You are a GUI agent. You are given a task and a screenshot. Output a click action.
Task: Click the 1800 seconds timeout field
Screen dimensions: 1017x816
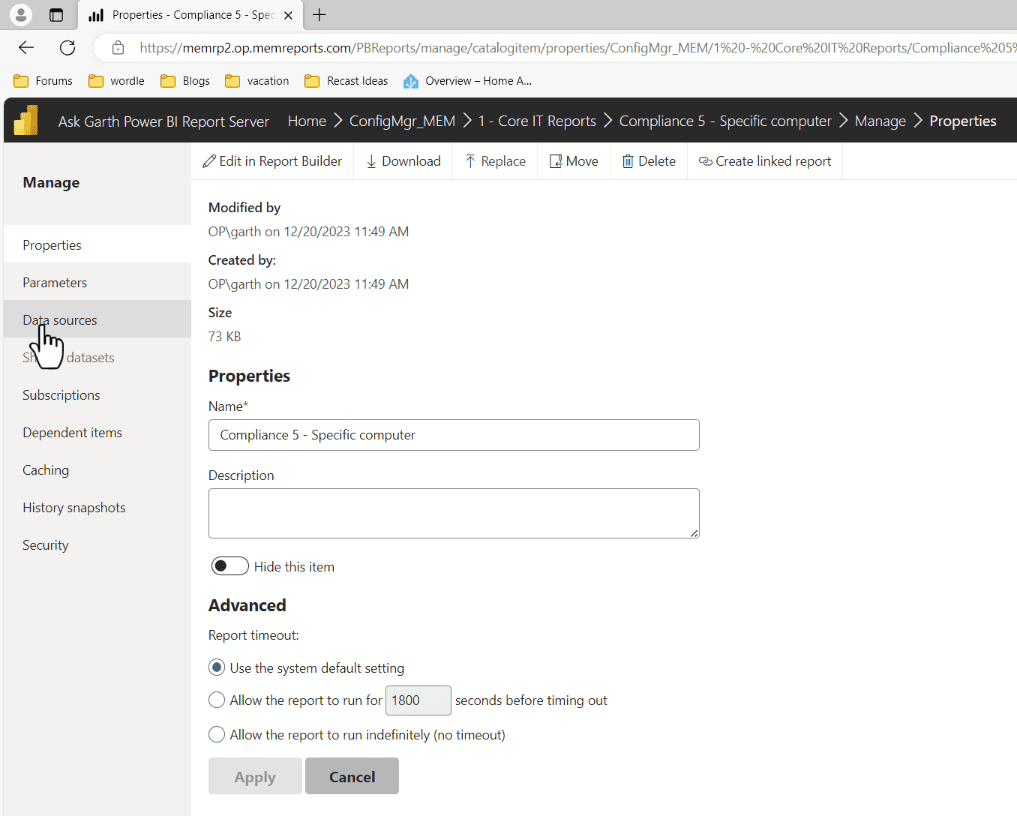click(418, 700)
